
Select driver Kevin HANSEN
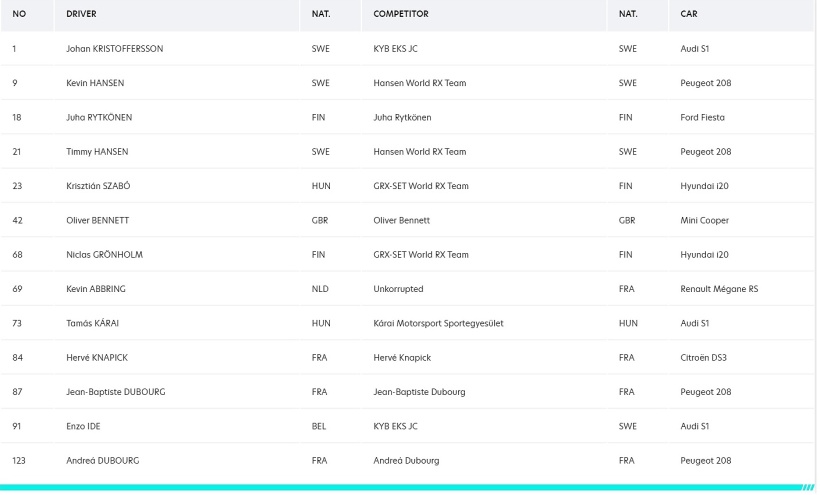97,83
